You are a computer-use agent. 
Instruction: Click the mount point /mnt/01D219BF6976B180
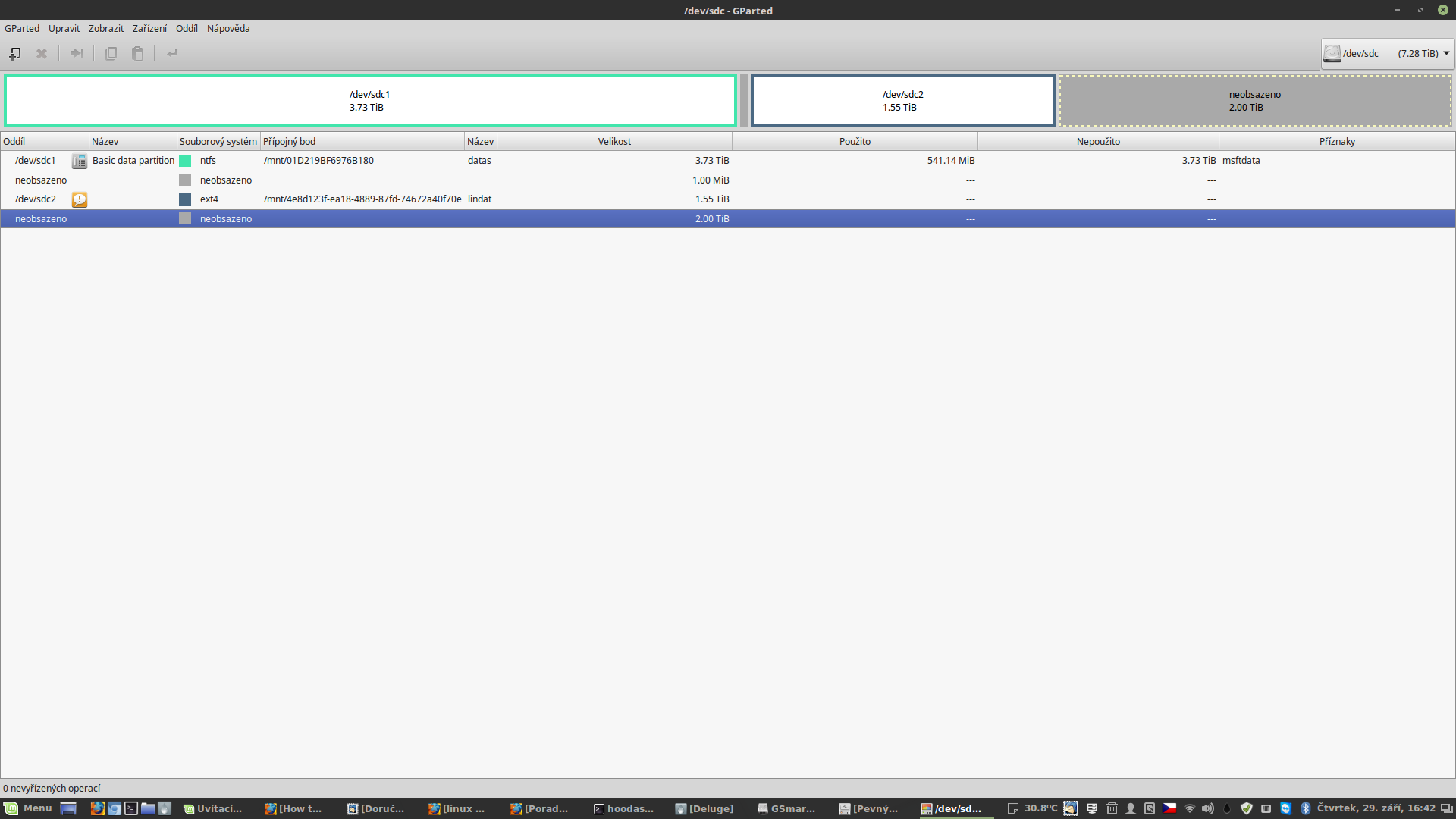click(318, 161)
